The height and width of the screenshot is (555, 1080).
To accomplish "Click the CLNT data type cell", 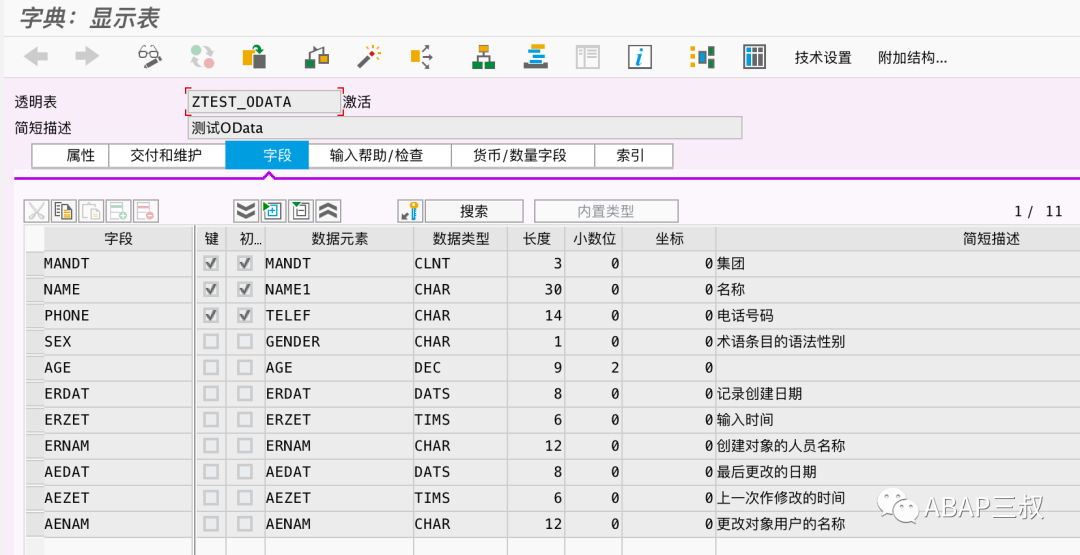I will pos(461,263).
